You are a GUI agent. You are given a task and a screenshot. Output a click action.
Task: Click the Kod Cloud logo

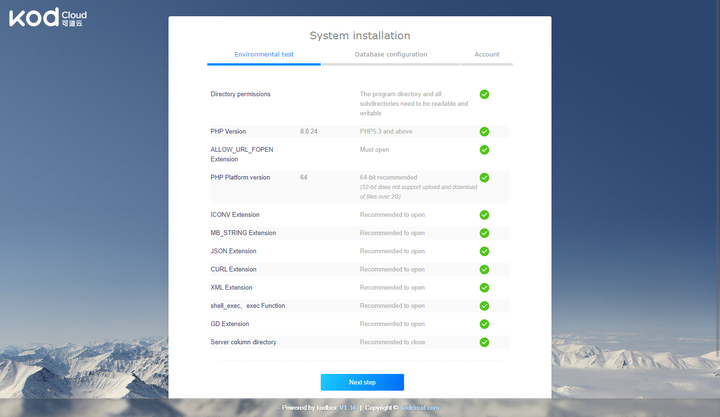pyautogui.click(x=46, y=16)
